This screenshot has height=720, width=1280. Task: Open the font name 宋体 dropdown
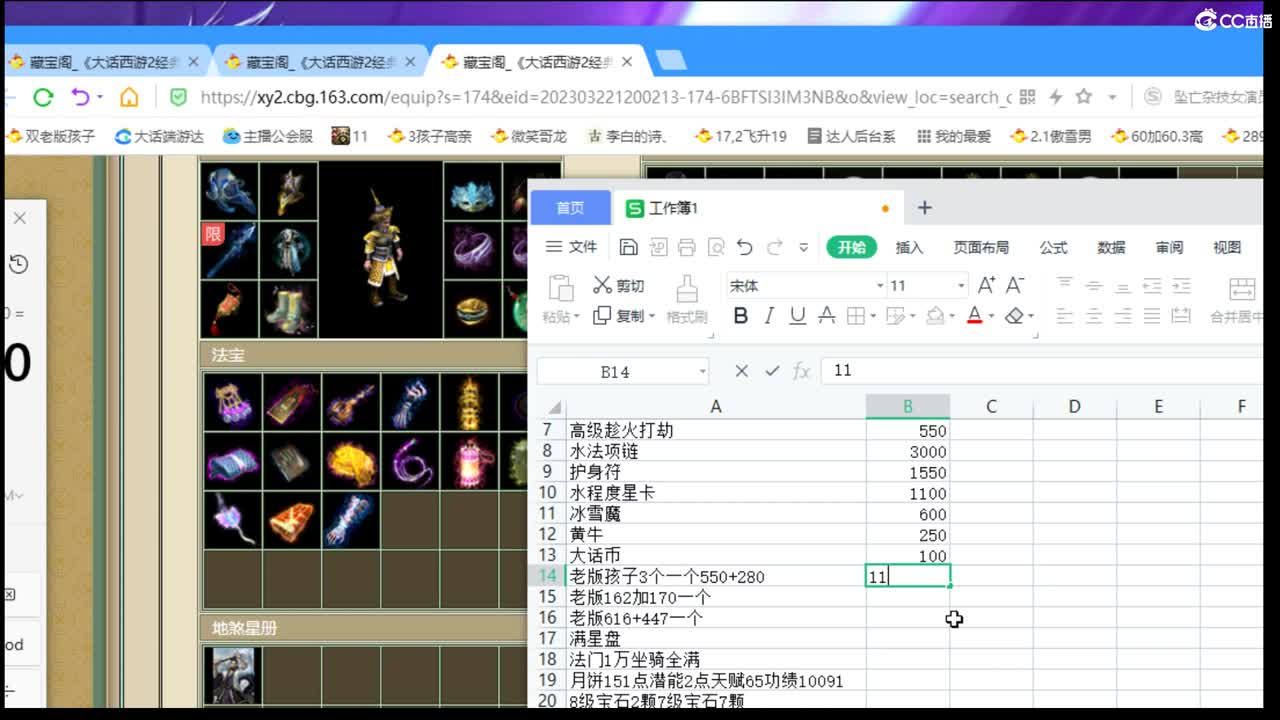[x=880, y=286]
